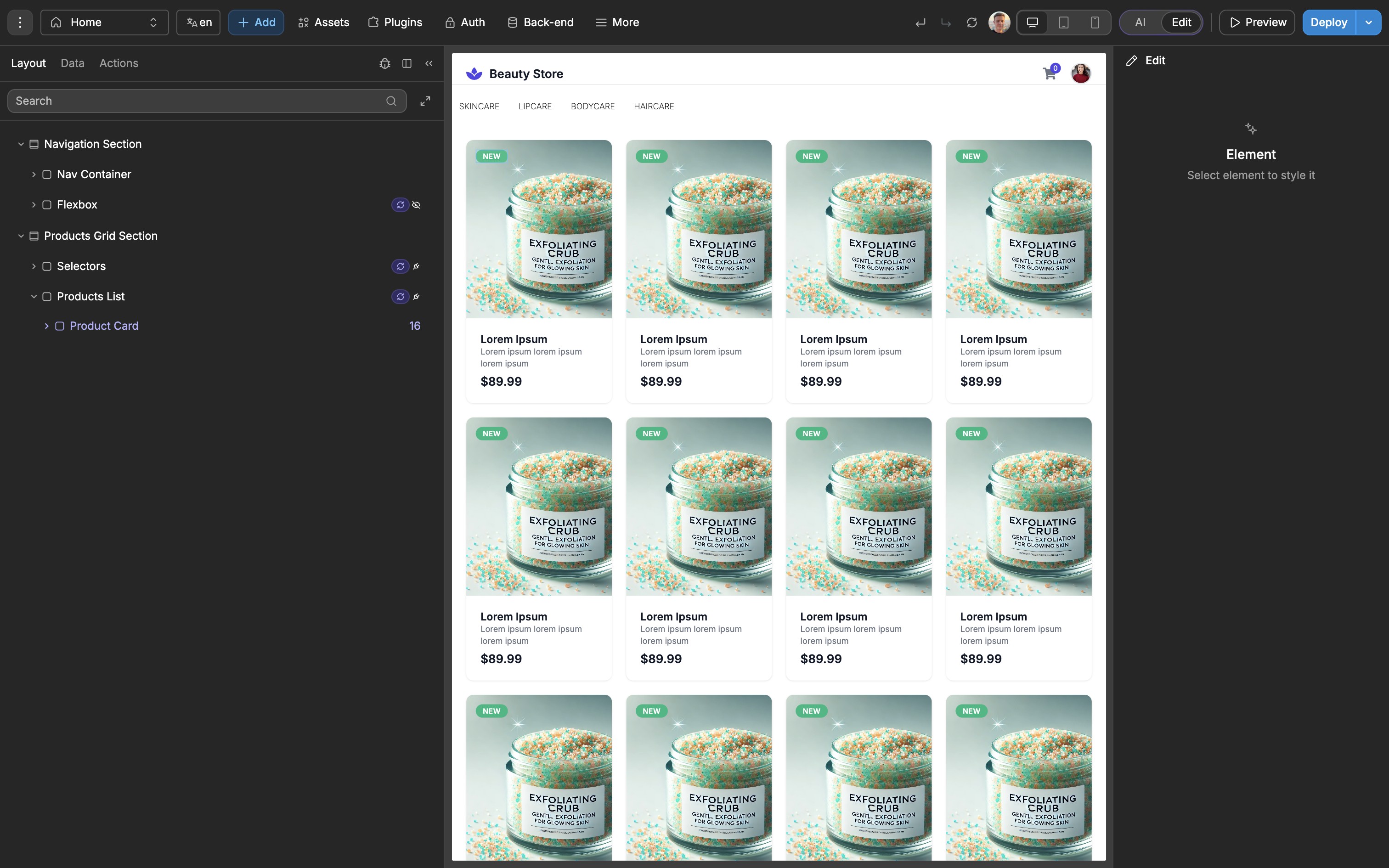The width and height of the screenshot is (1389, 868).
Task: Click the Deploy button
Action: [x=1329, y=23]
